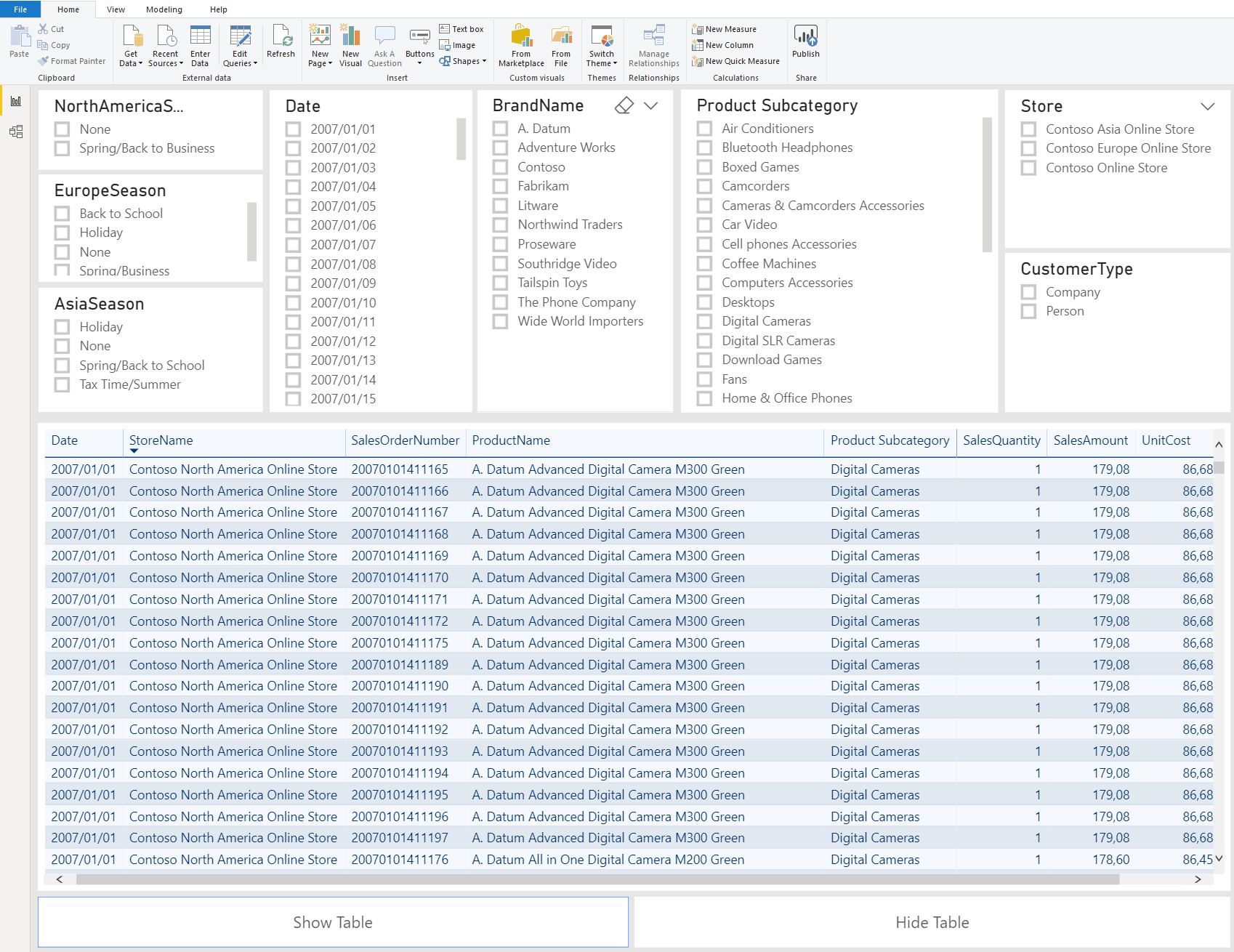Sort by the ProductName column header

511,440
